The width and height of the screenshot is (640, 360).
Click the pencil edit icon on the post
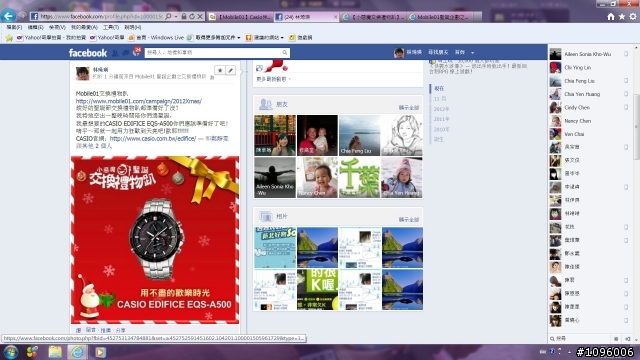[231, 70]
